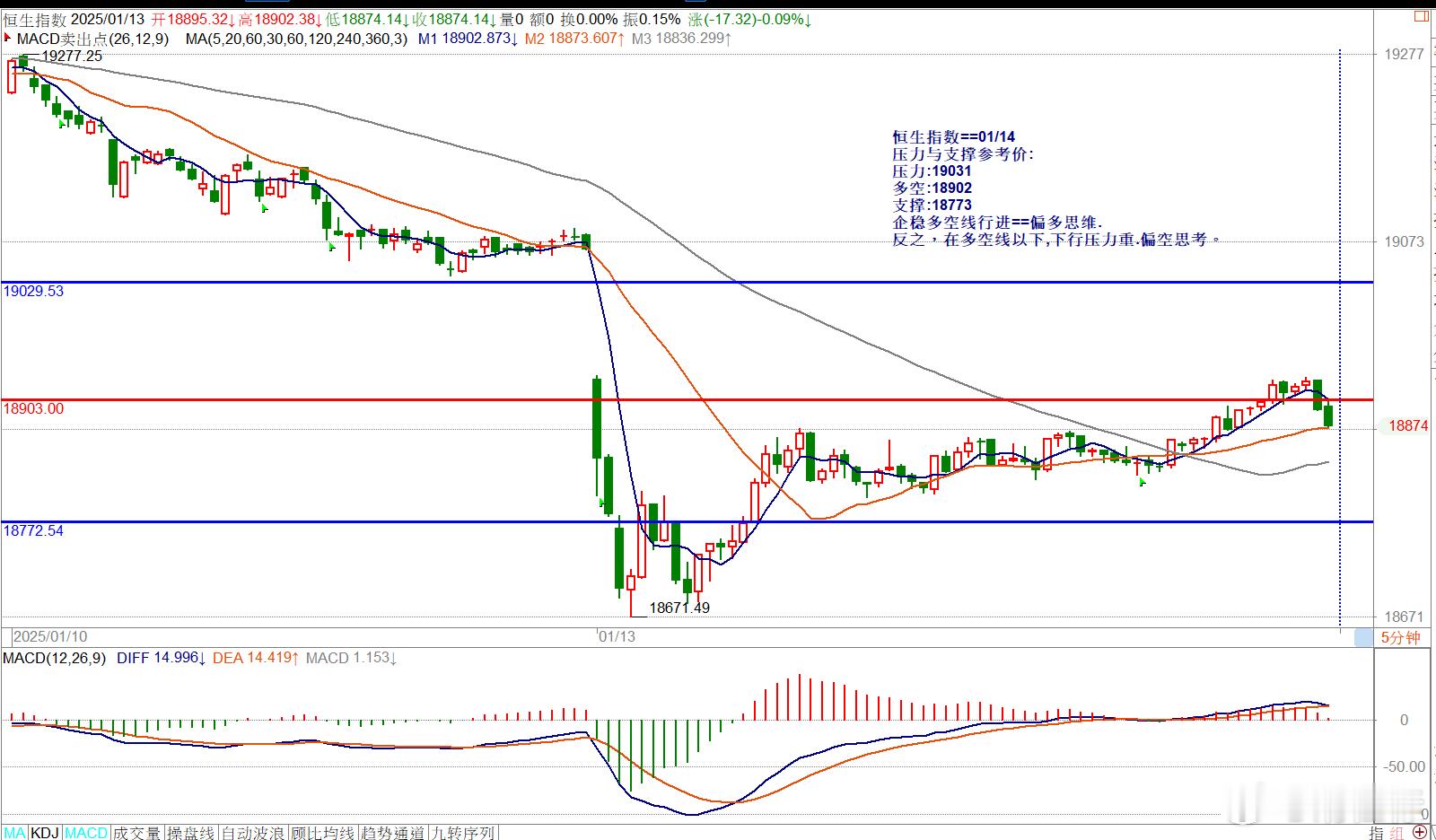The image size is (1436, 840).
Task: Switch to the MA indicator tab
Action: click(15, 833)
